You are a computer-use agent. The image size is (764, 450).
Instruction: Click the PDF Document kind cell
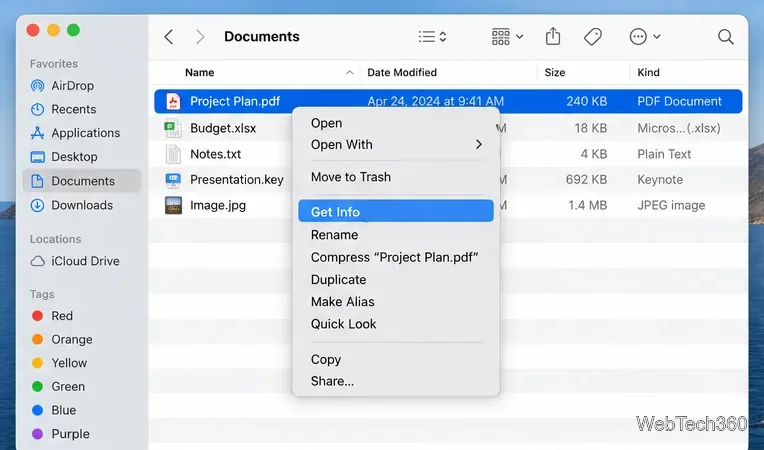point(679,101)
